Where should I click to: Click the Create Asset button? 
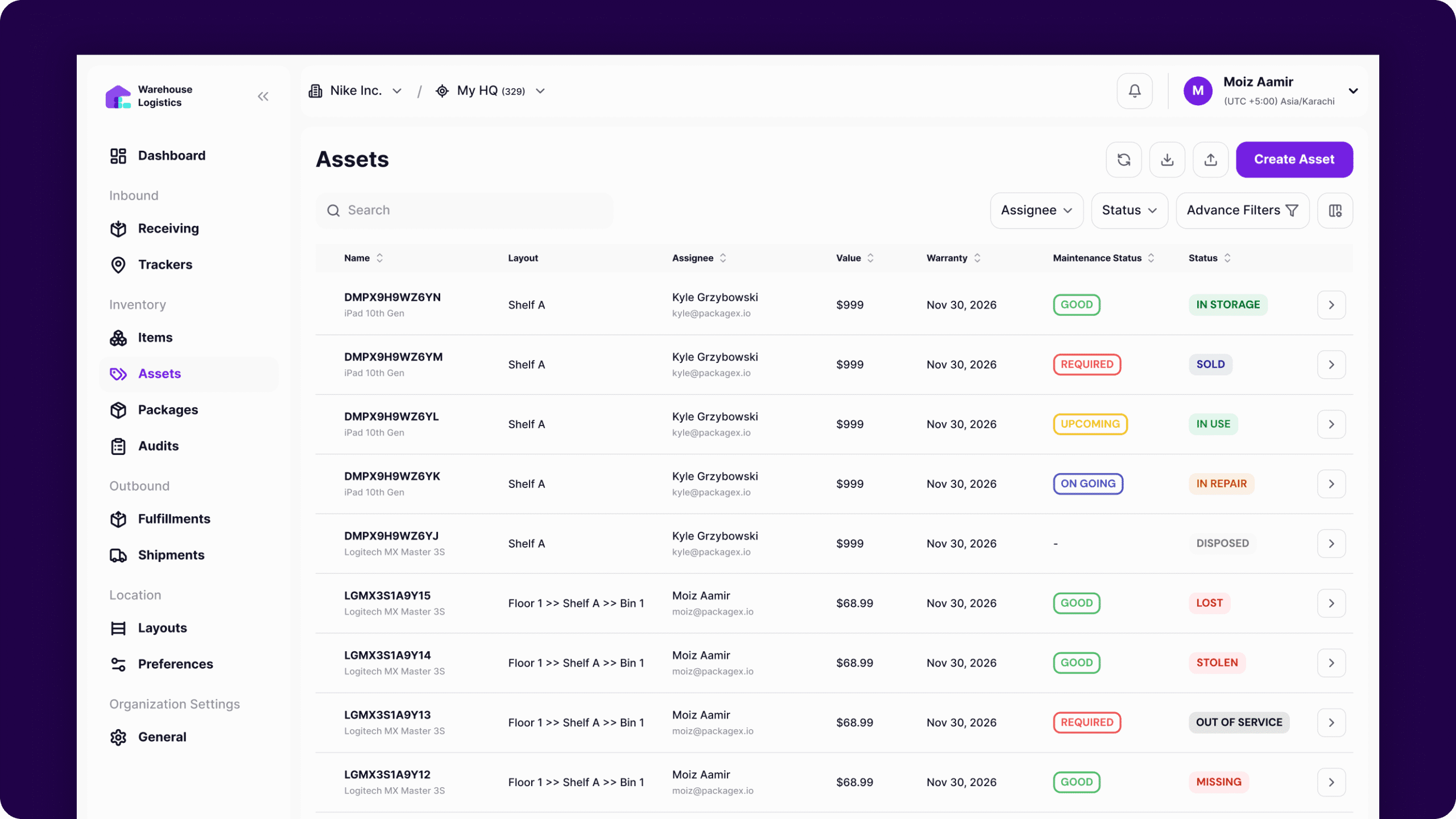click(x=1294, y=160)
